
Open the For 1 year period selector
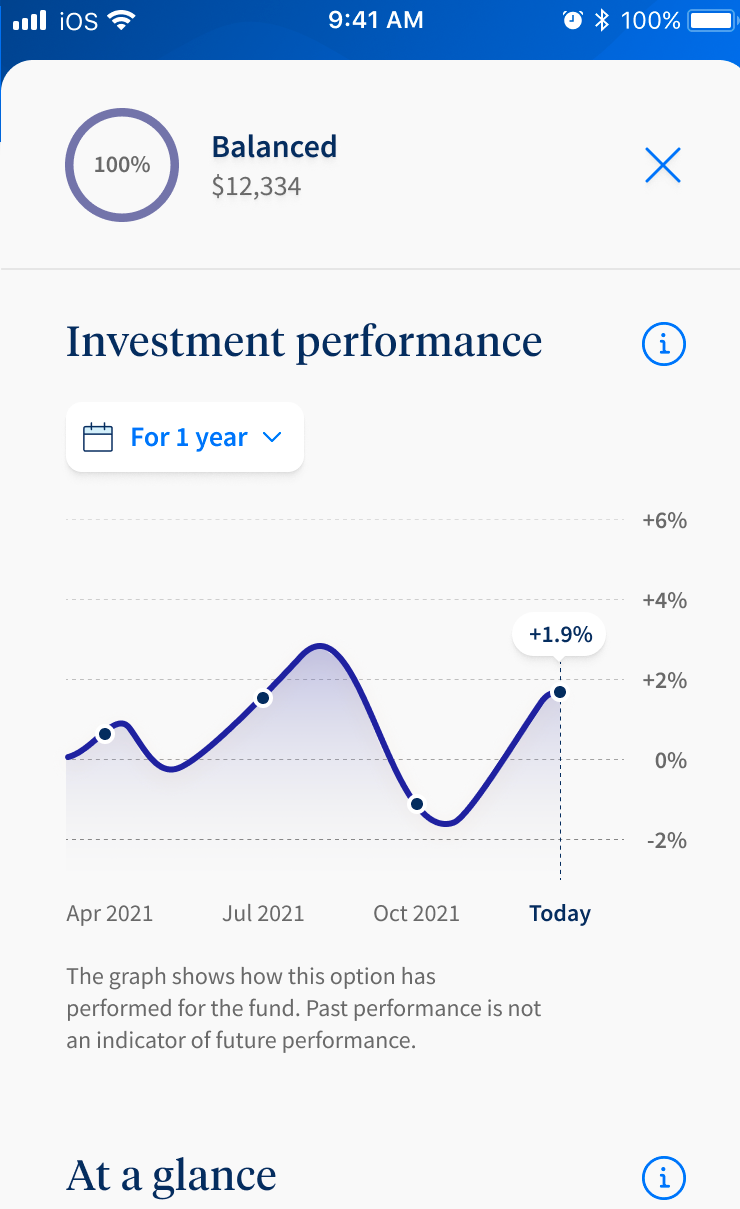pyautogui.click(x=185, y=438)
